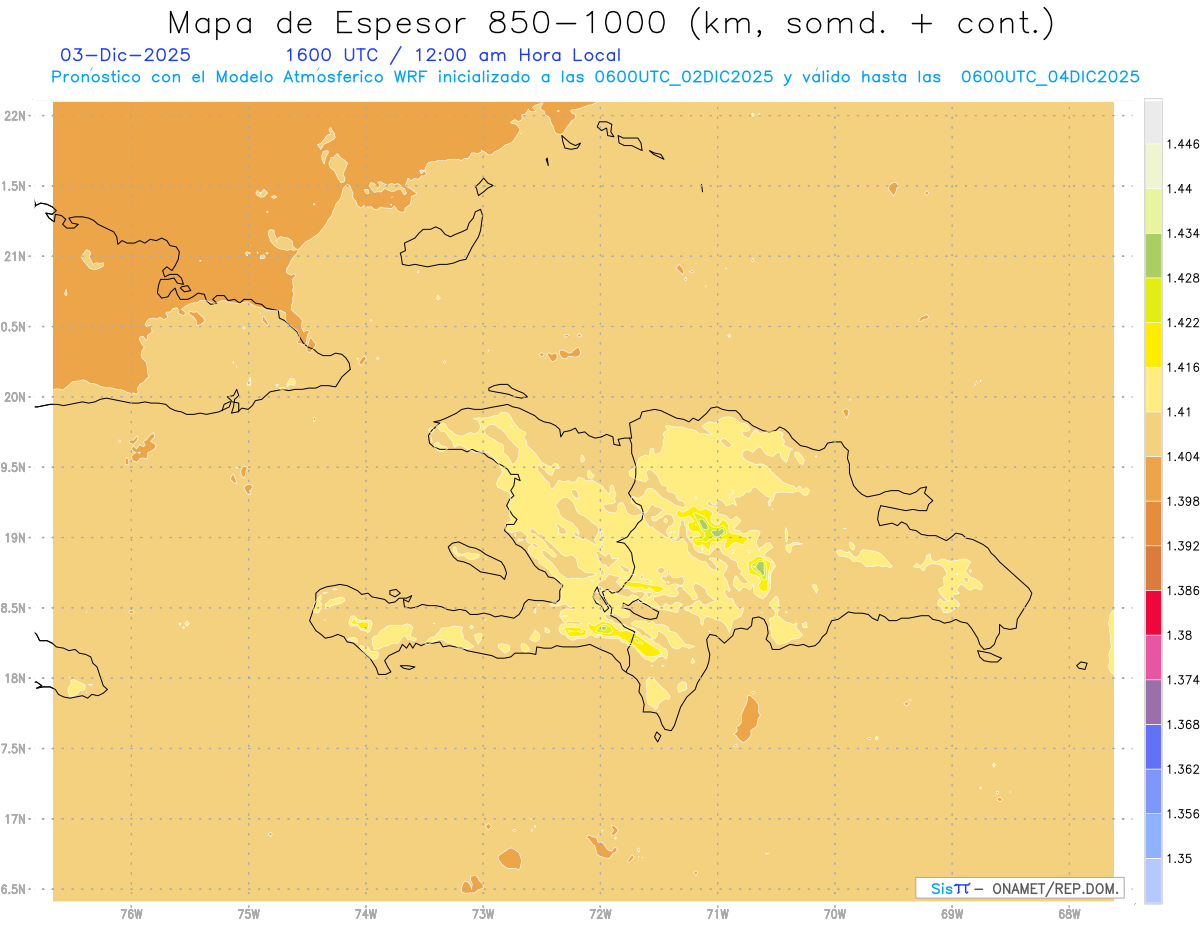Click the '17N' latitude label
Screen dimensions: 1200x927
(15, 819)
